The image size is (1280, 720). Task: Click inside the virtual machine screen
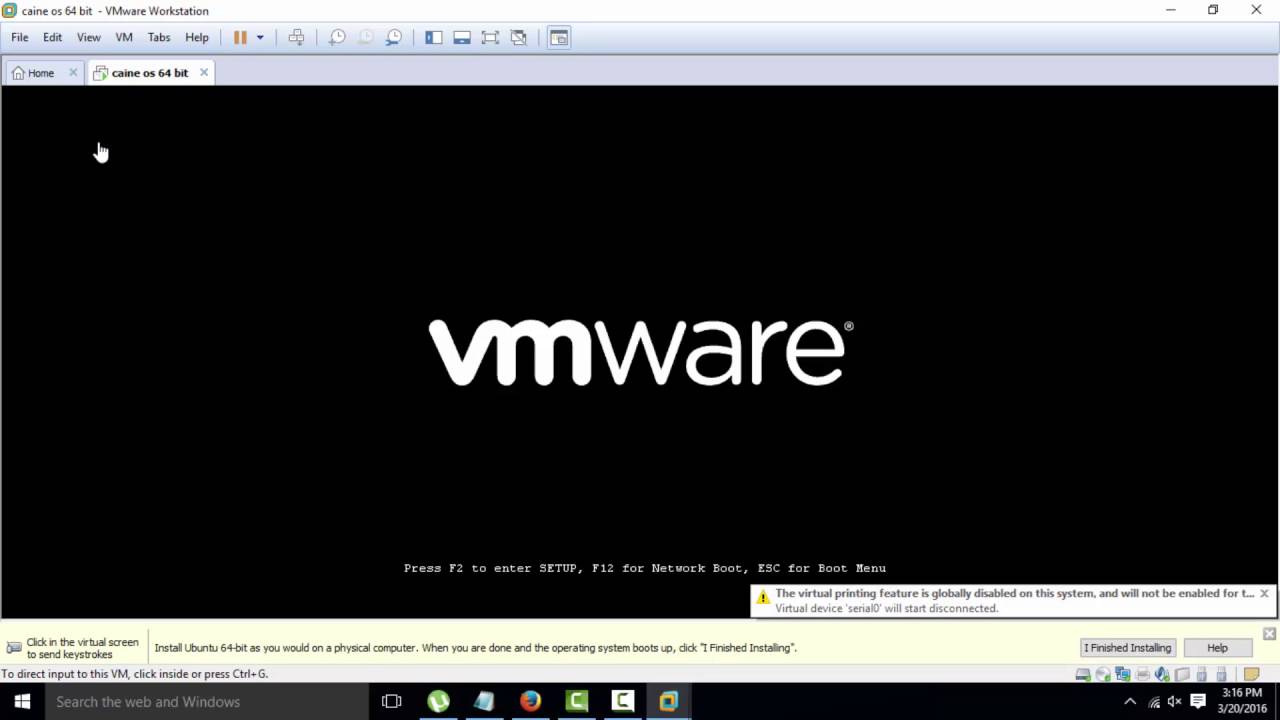tap(640, 350)
